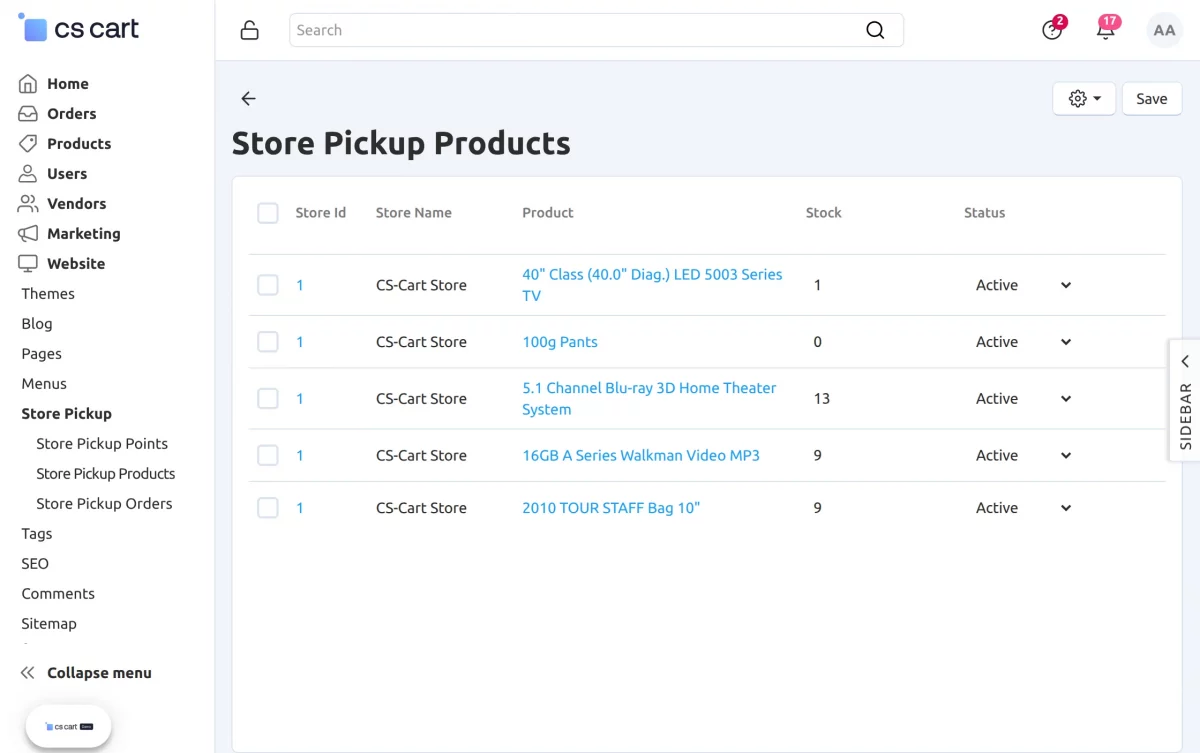This screenshot has height=753, width=1200.
Task: Click the Collapse menu double-arrow icon
Action: coord(28,673)
